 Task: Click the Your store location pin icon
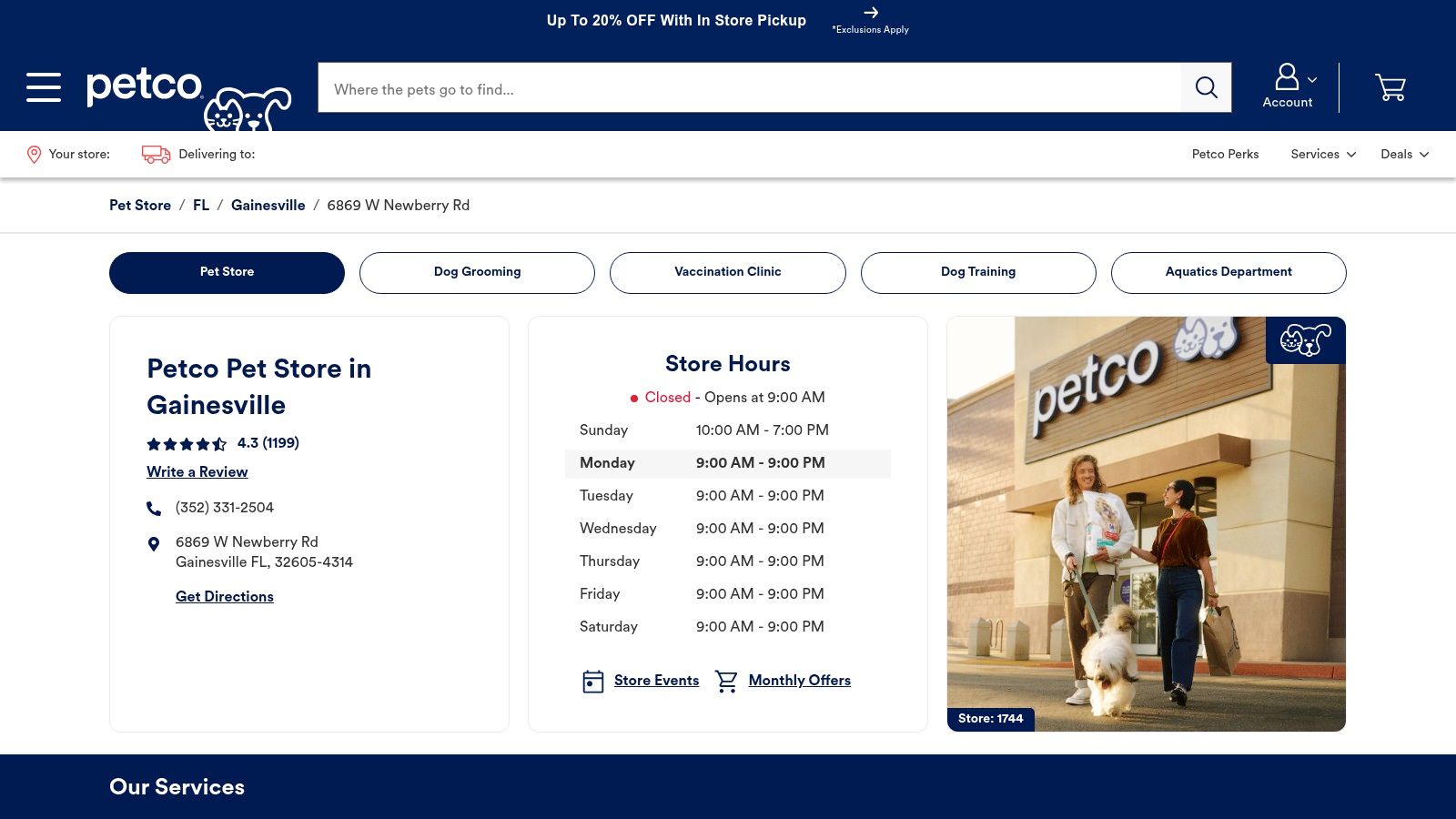coord(34,155)
